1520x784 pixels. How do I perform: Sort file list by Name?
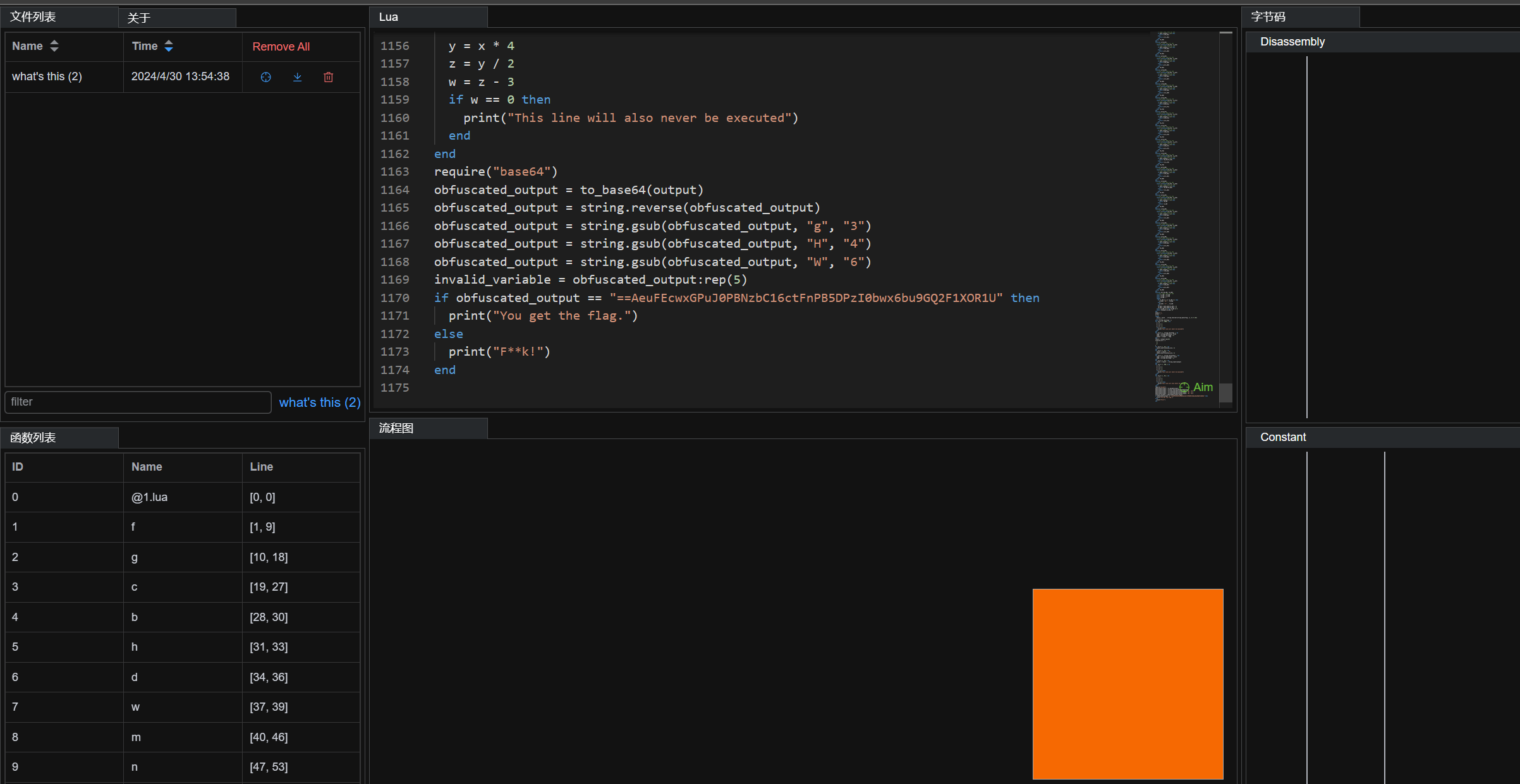click(54, 46)
